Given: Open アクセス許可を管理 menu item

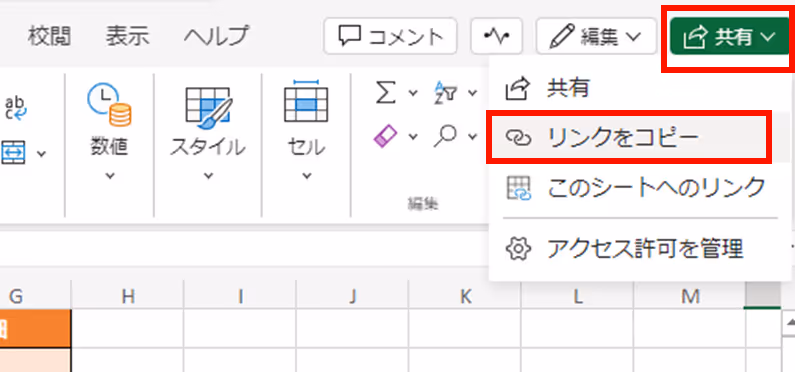Looking at the screenshot, I should click(x=639, y=248).
